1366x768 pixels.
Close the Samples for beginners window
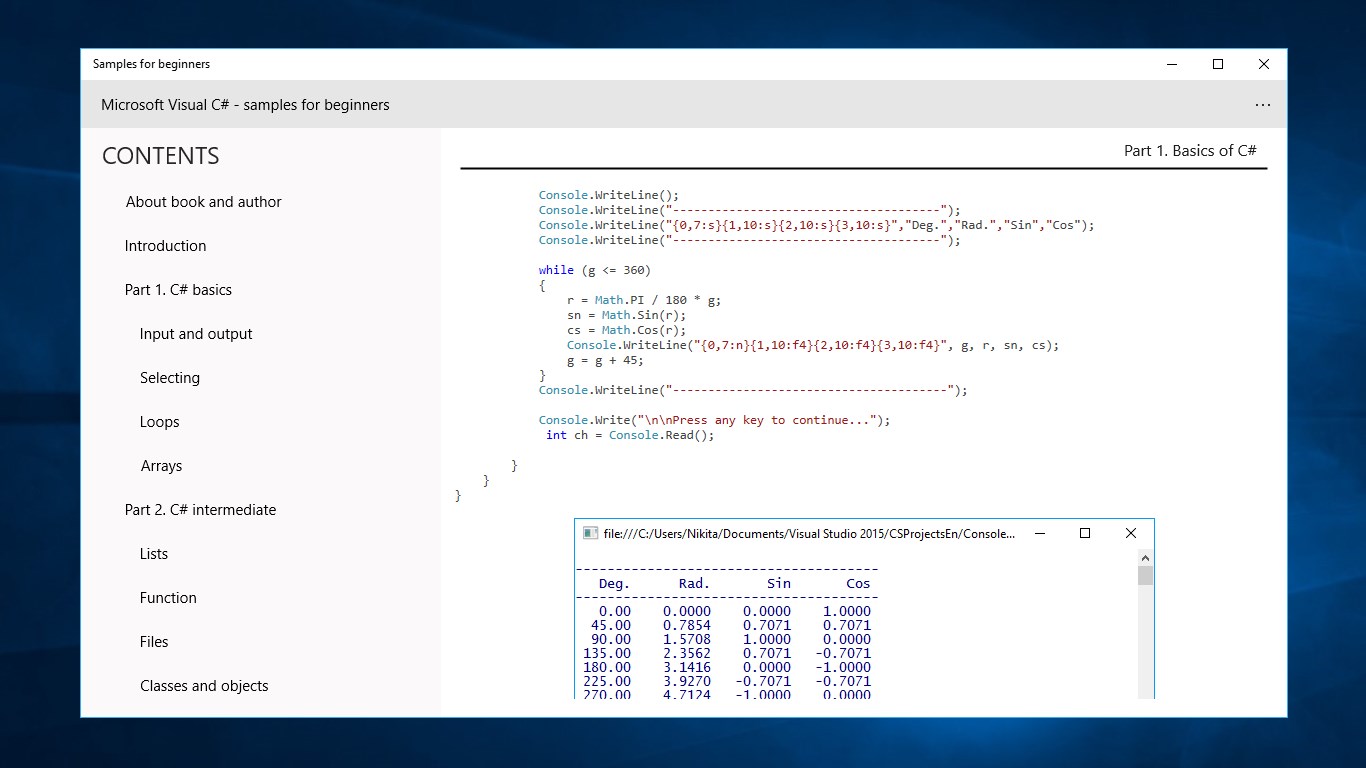1264,64
